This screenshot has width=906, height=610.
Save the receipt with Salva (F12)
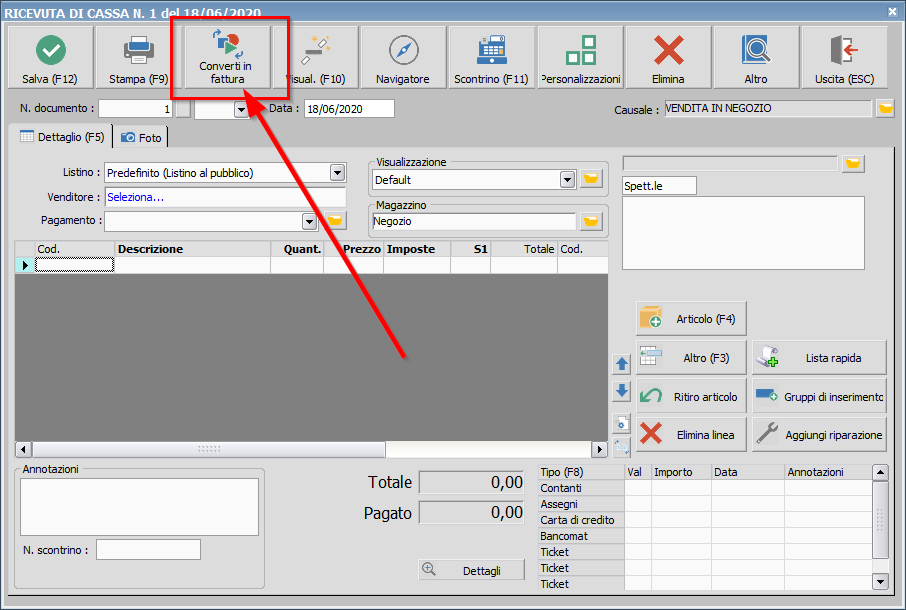(50, 58)
